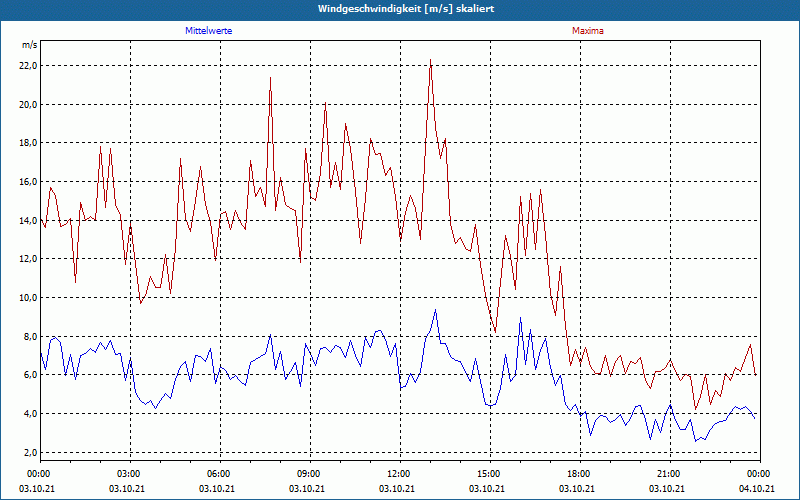Click the 10,0 y-axis value
The image size is (800, 500).
(29, 297)
